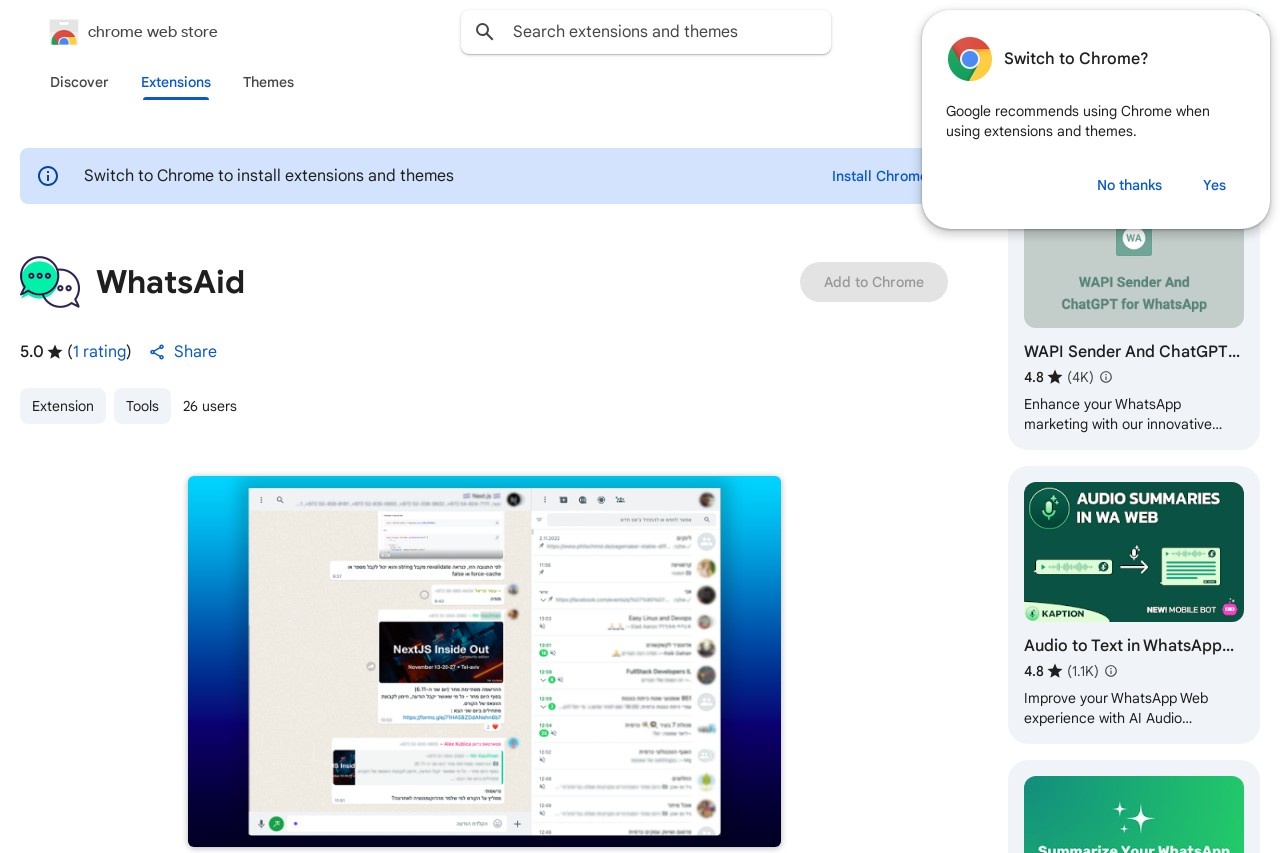The image size is (1280, 853).
Task: Click No thanks in Switch to Chrome popup
Action: [1129, 185]
